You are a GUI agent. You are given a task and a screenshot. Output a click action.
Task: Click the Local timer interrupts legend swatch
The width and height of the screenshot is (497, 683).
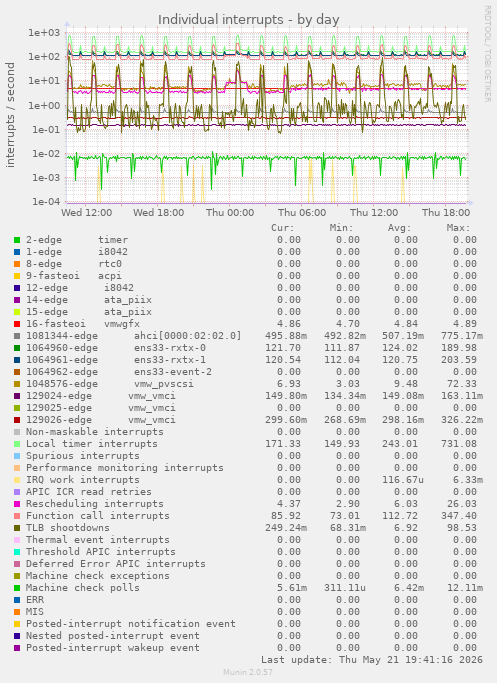17,444
